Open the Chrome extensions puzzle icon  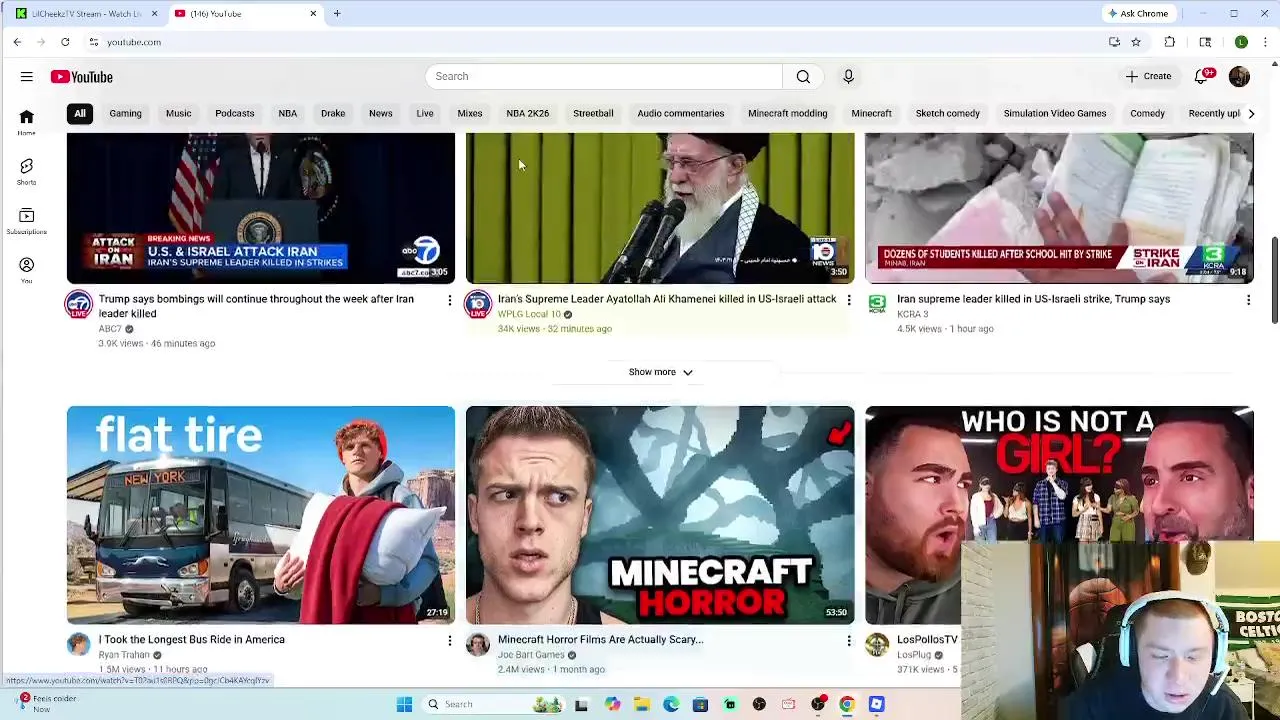1169,42
